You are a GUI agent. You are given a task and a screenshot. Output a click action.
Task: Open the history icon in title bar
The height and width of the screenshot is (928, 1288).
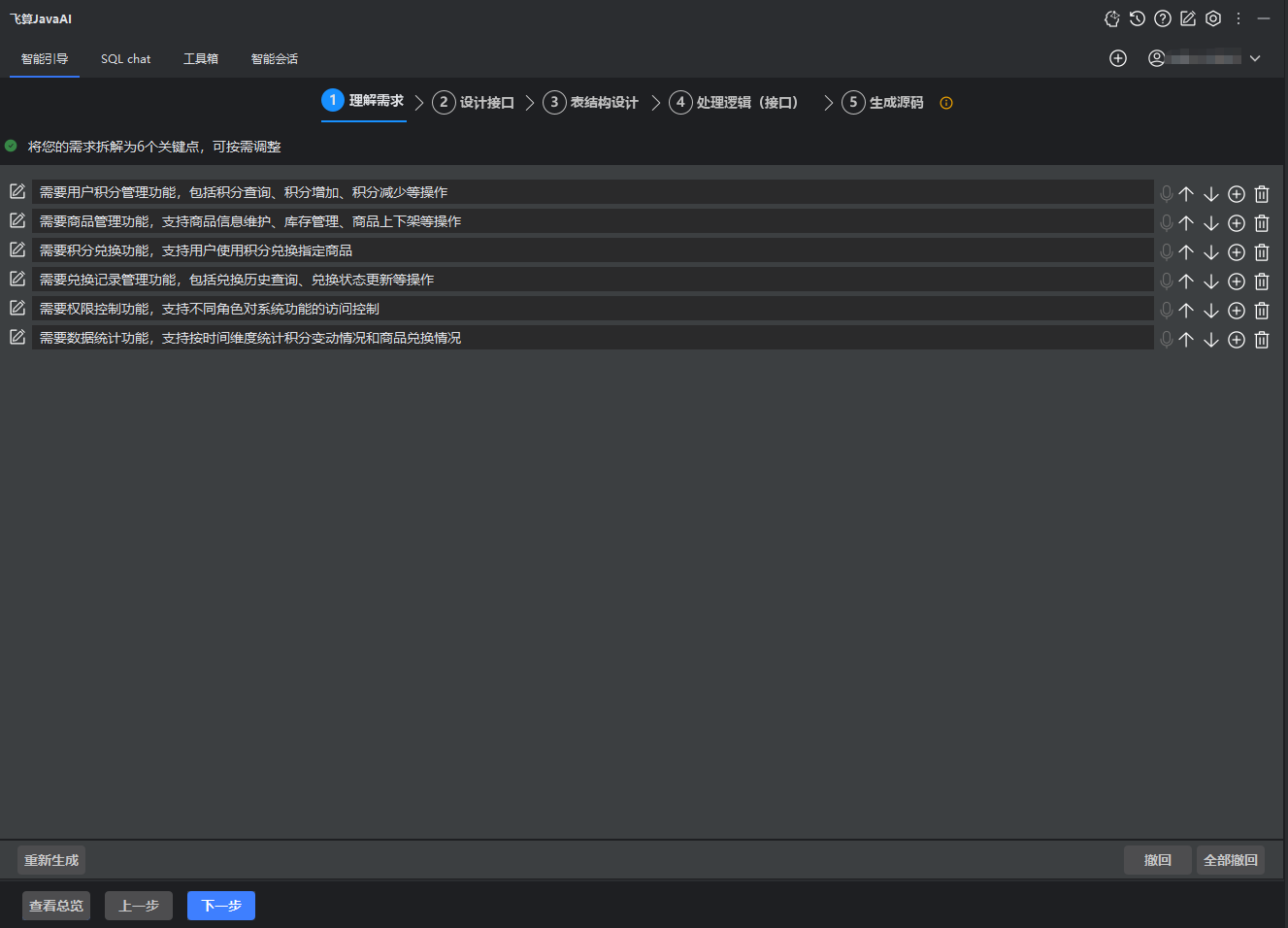coord(1138,18)
